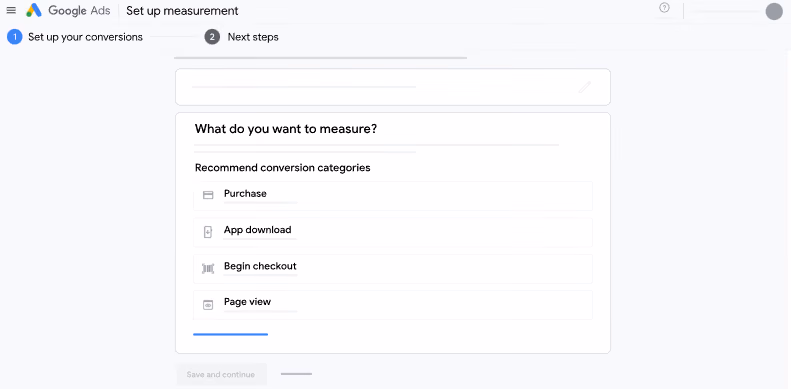
Task: Click the Google Ads logo
Action: click(68, 11)
